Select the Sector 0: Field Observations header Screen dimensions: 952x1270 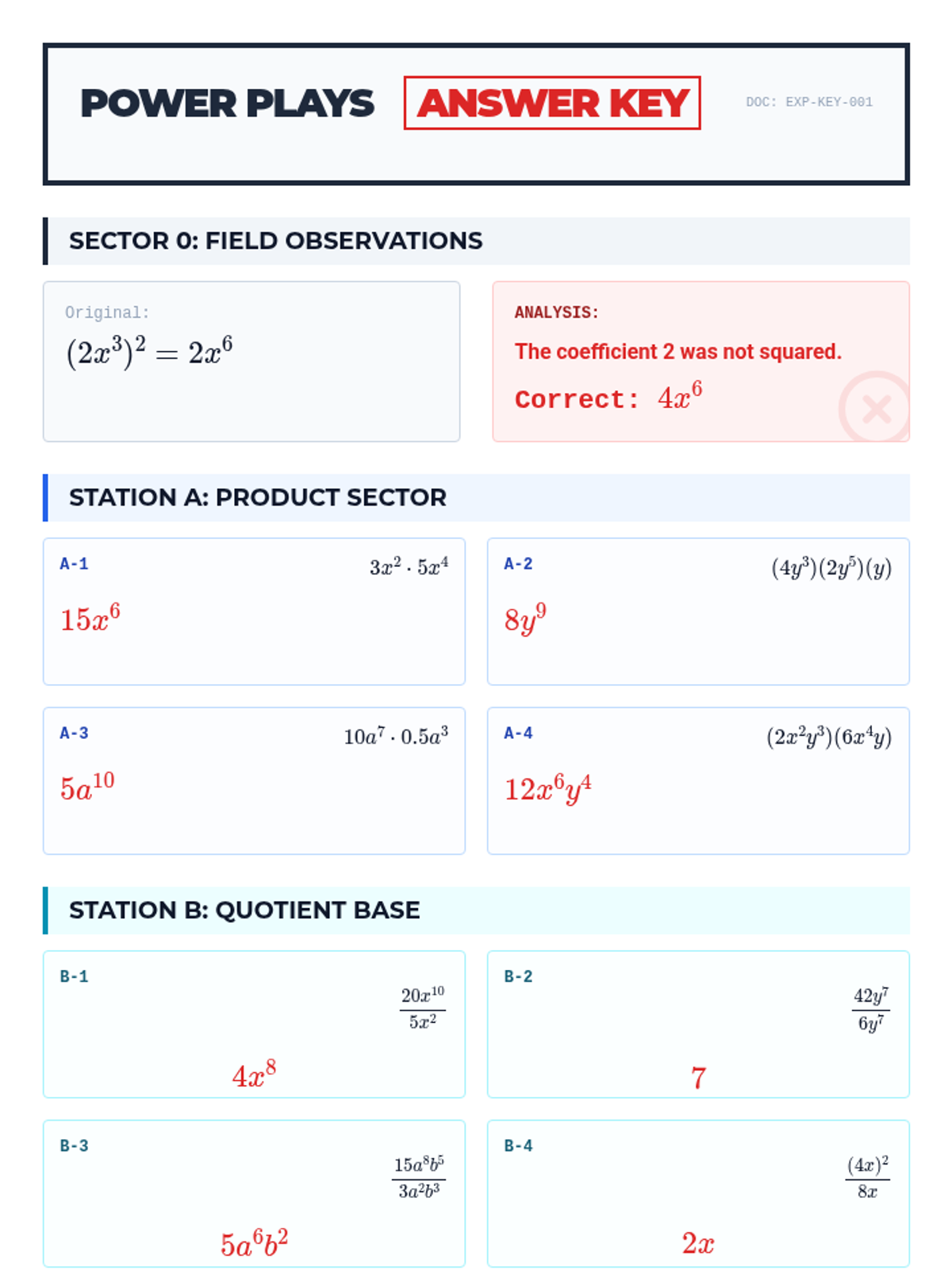(x=275, y=241)
